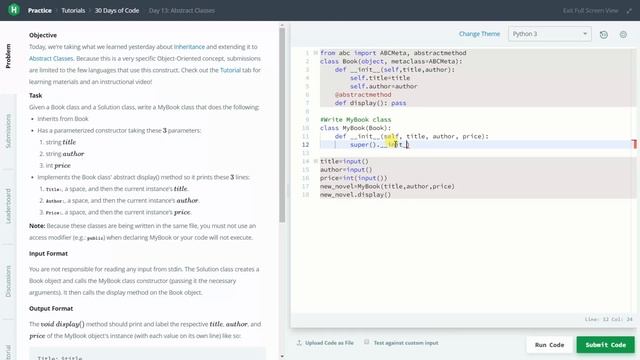640x360 pixels.
Task: Click the line and column status text
Action: pyautogui.click(x=609, y=319)
